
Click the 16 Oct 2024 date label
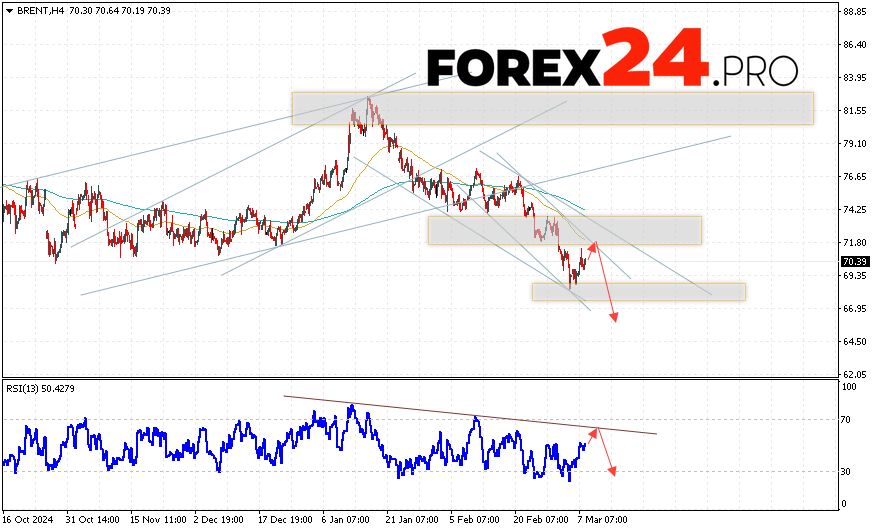click(x=27, y=520)
